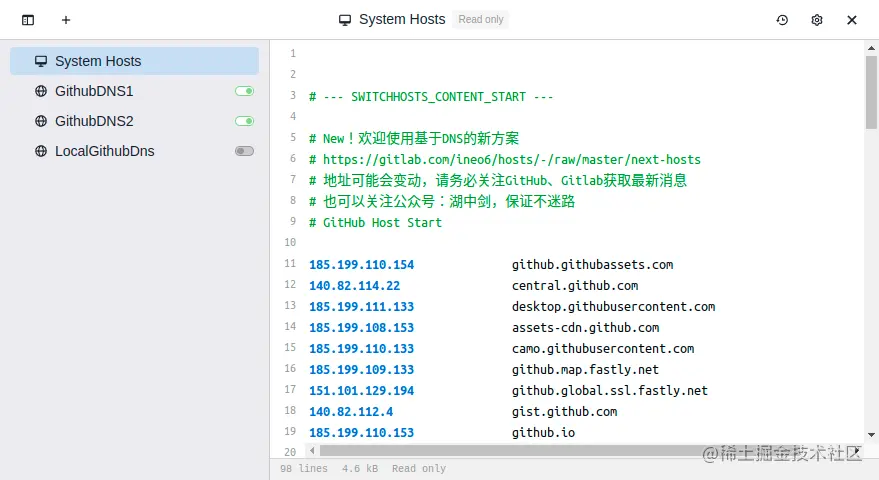The width and height of the screenshot is (879, 480).
Task: Click the SWITCHHOSTS_CONTENT_START comment line
Action: click(x=431, y=96)
